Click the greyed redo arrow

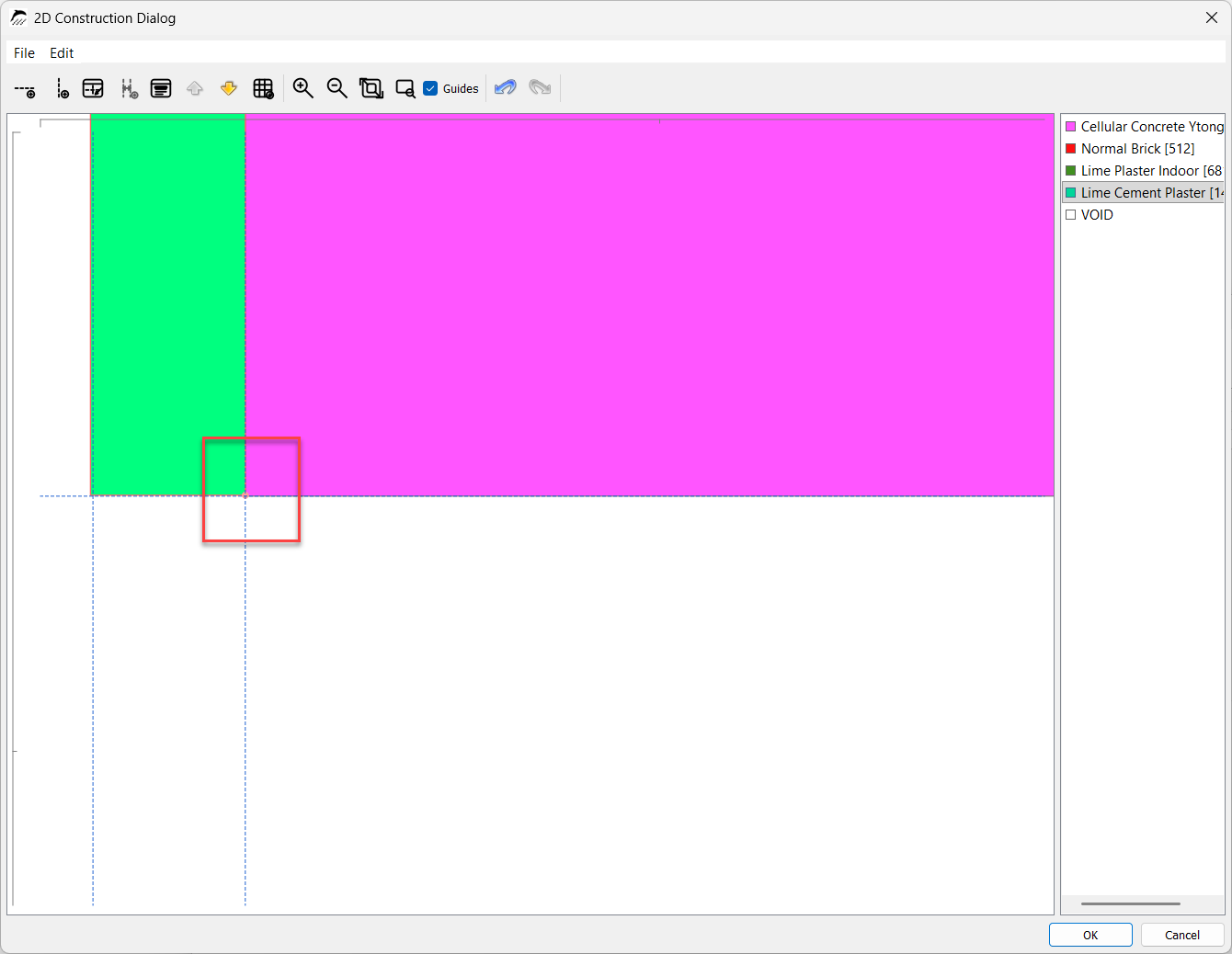coord(540,88)
